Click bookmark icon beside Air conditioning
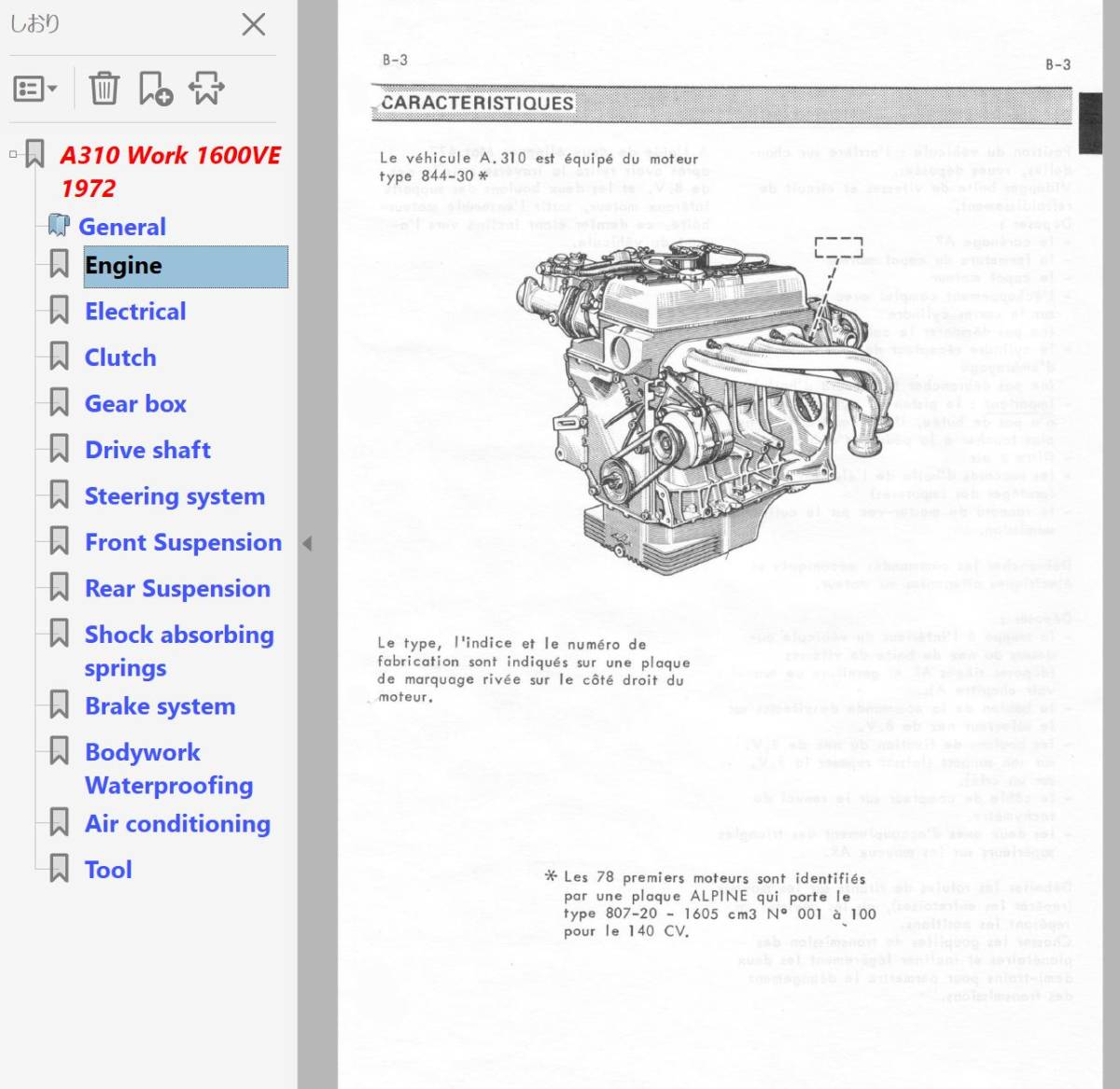 pos(59,823)
